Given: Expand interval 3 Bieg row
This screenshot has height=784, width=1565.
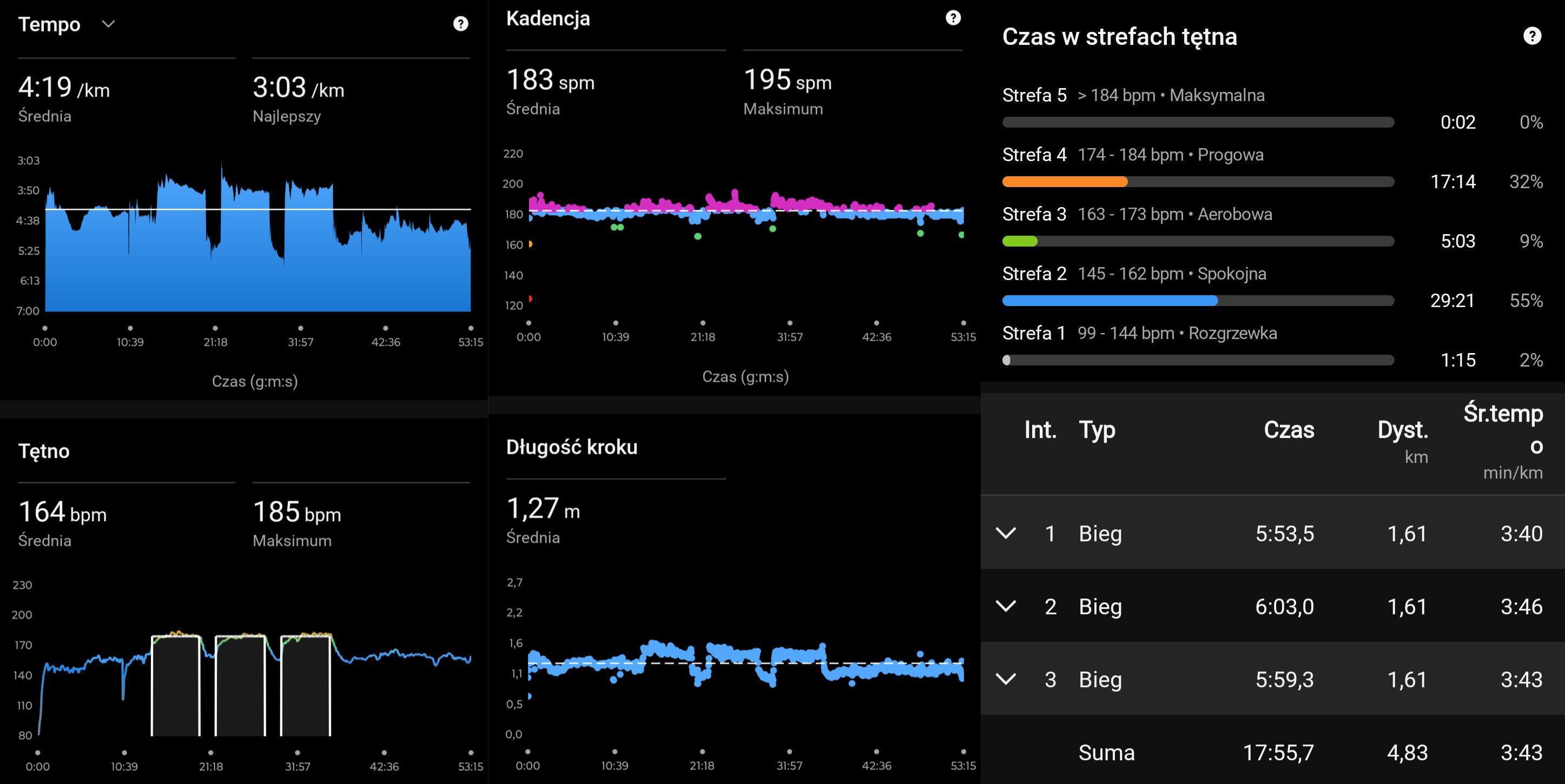Looking at the screenshot, I should (1006, 679).
